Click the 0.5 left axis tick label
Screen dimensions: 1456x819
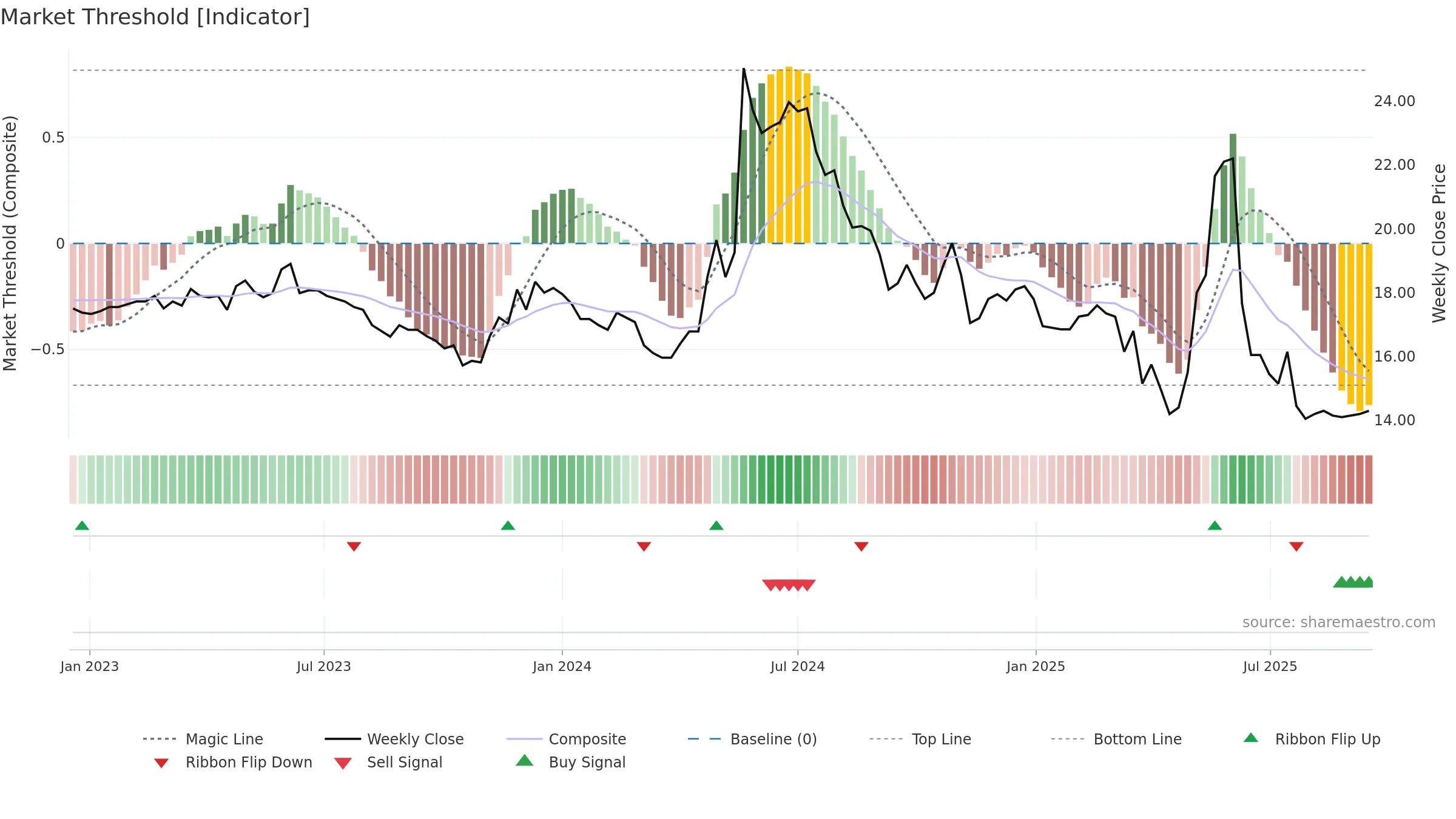pyautogui.click(x=53, y=138)
